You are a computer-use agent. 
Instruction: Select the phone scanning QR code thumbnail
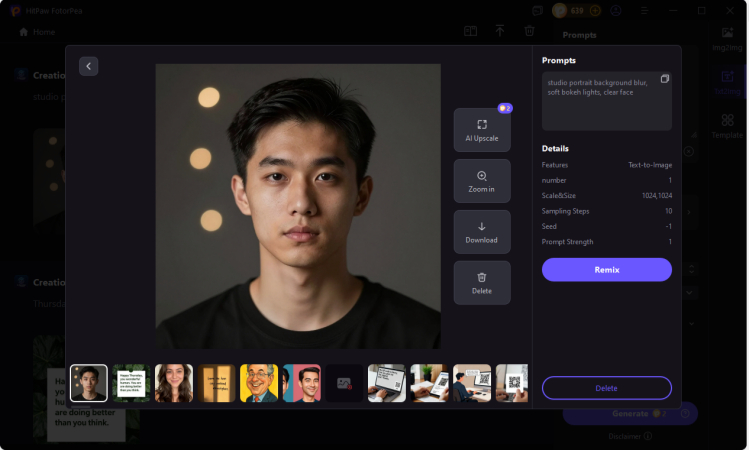coord(429,383)
